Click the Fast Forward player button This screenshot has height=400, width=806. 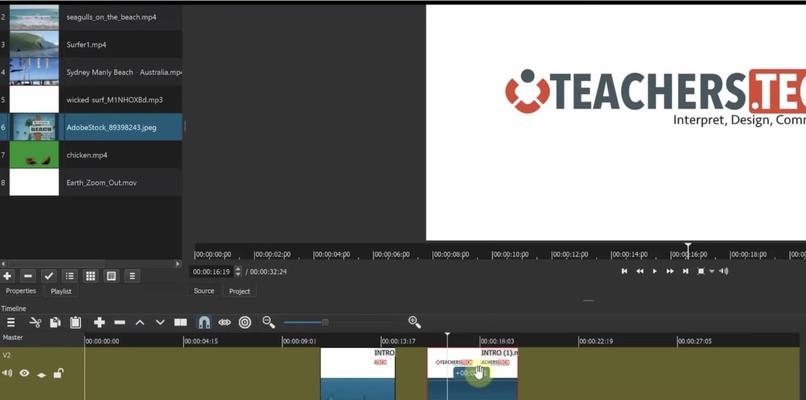[x=670, y=271]
